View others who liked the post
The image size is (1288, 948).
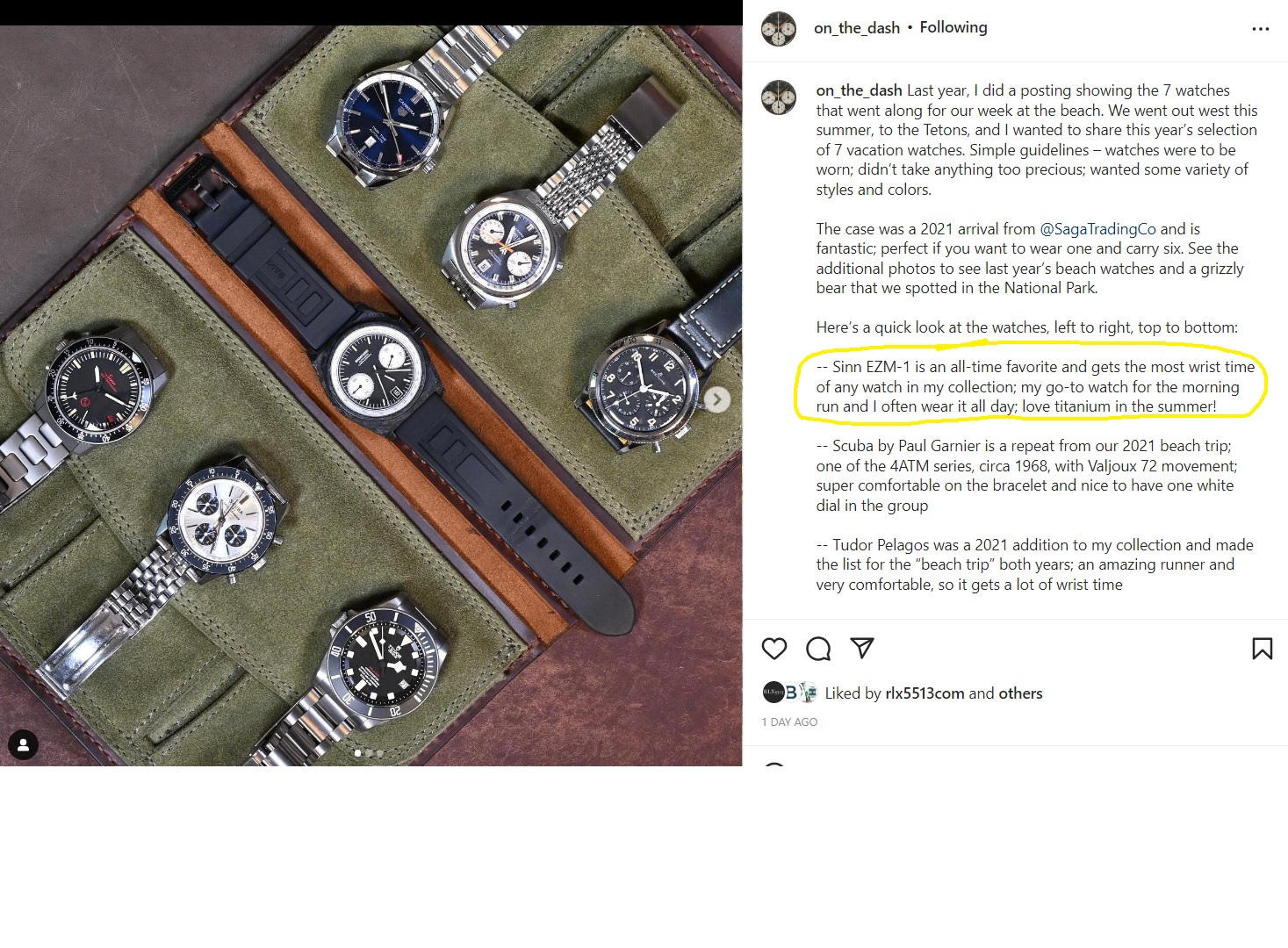point(1020,693)
